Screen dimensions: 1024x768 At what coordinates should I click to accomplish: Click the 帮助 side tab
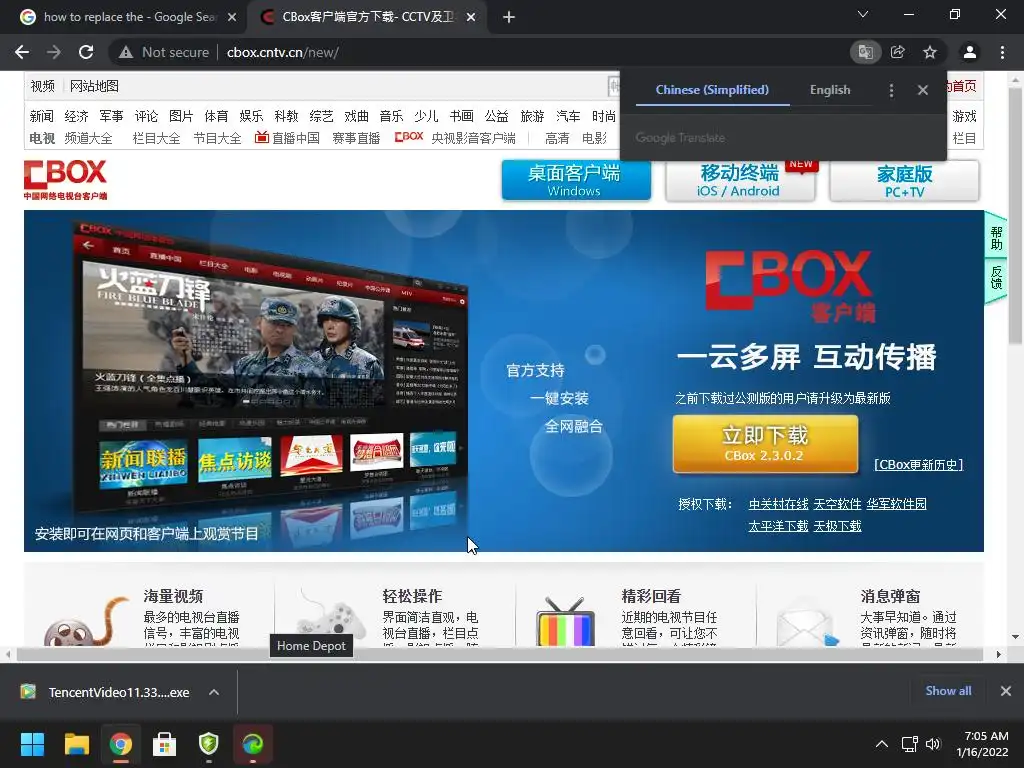[x=996, y=238]
